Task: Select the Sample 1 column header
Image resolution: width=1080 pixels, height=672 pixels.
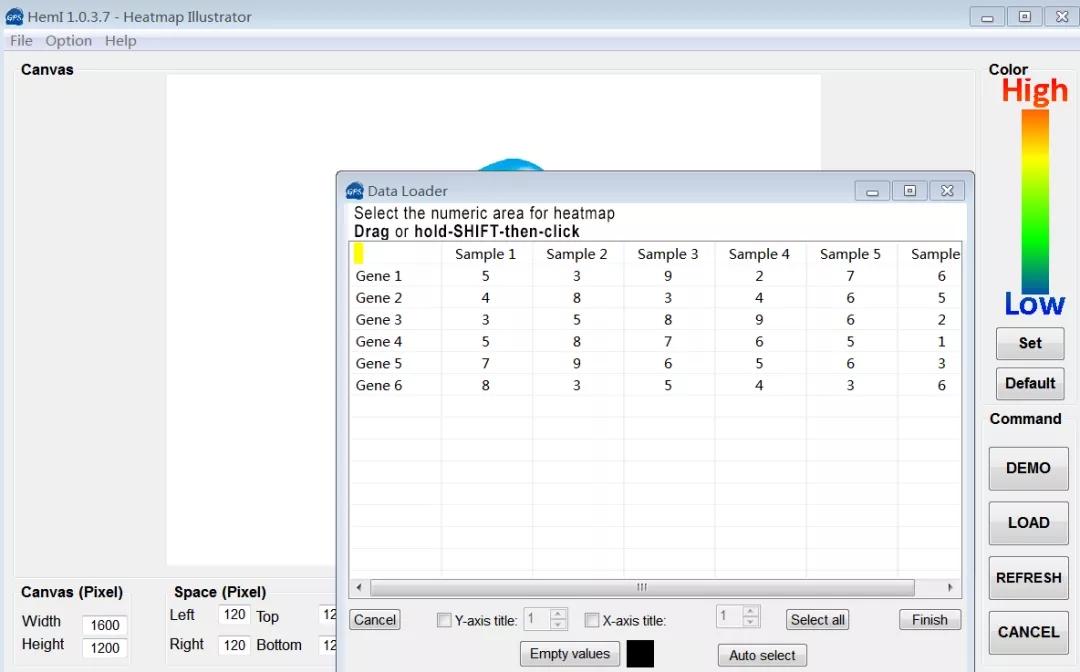Action: [486, 253]
